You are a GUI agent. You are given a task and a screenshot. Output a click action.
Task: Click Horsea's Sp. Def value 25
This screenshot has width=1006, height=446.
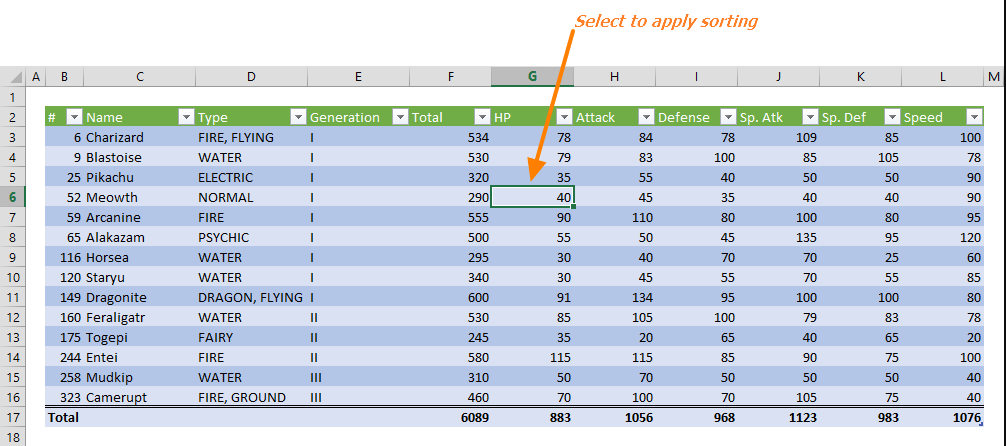pos(860,257)
